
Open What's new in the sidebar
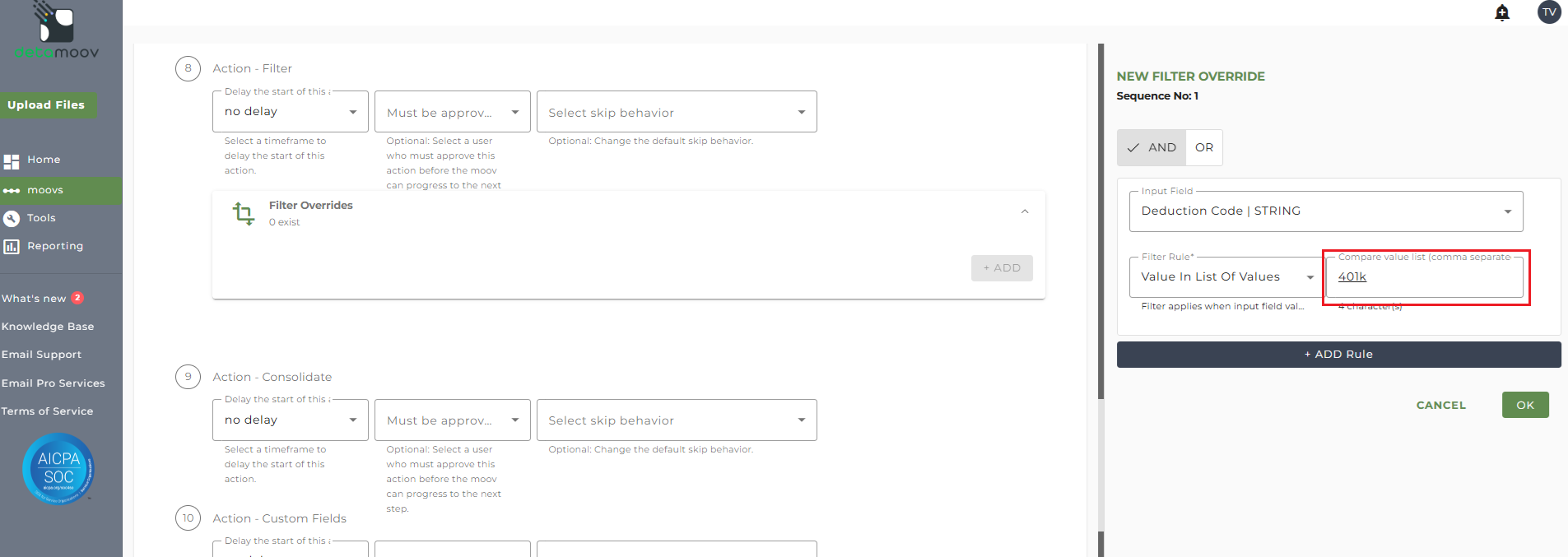coord(35,299)
